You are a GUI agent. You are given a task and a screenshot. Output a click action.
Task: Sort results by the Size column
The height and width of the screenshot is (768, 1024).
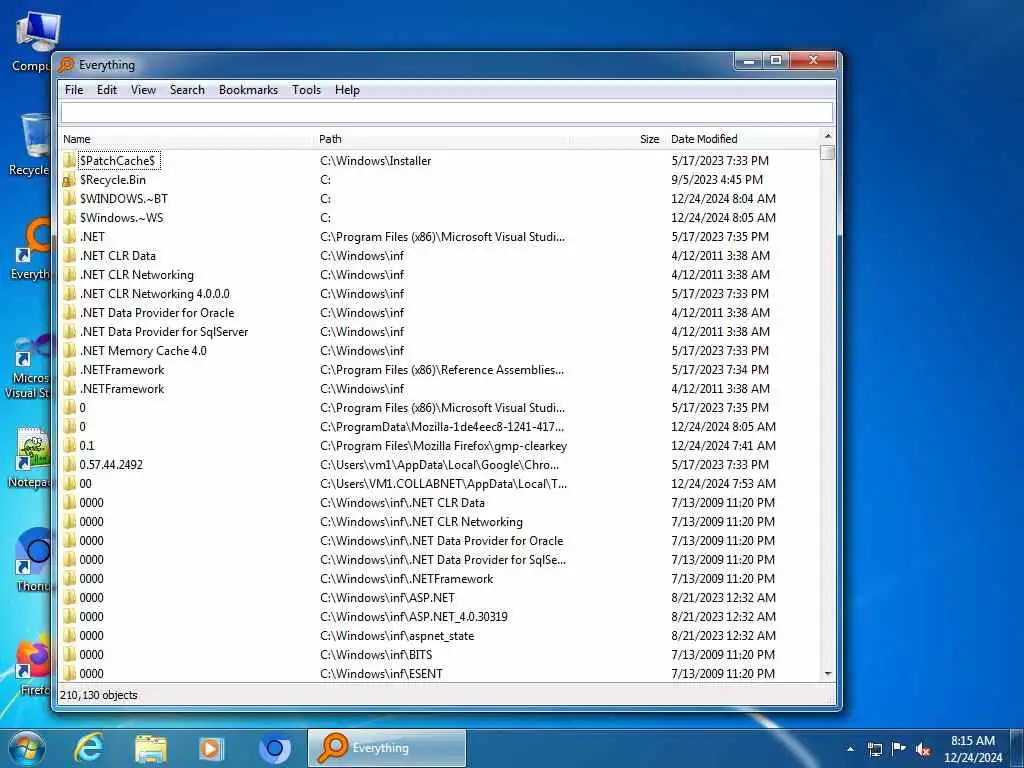(618, 139)
